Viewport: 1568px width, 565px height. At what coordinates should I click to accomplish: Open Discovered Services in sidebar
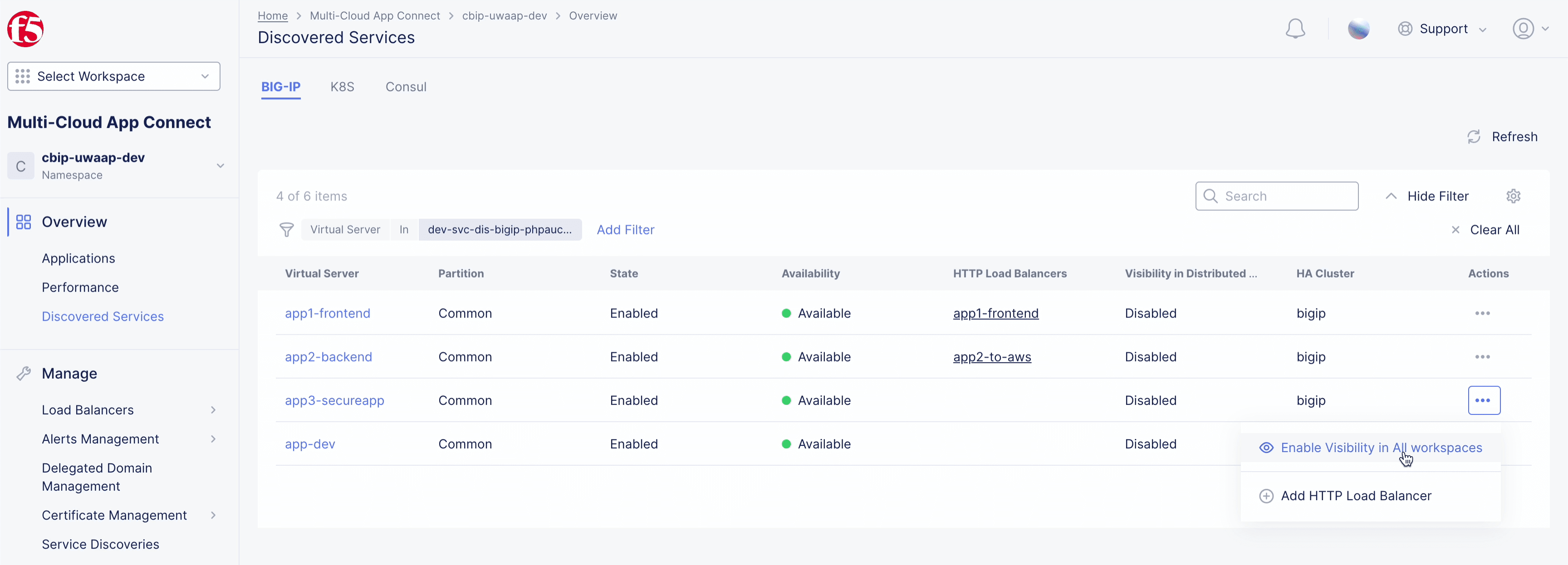(x=103, y=316)
